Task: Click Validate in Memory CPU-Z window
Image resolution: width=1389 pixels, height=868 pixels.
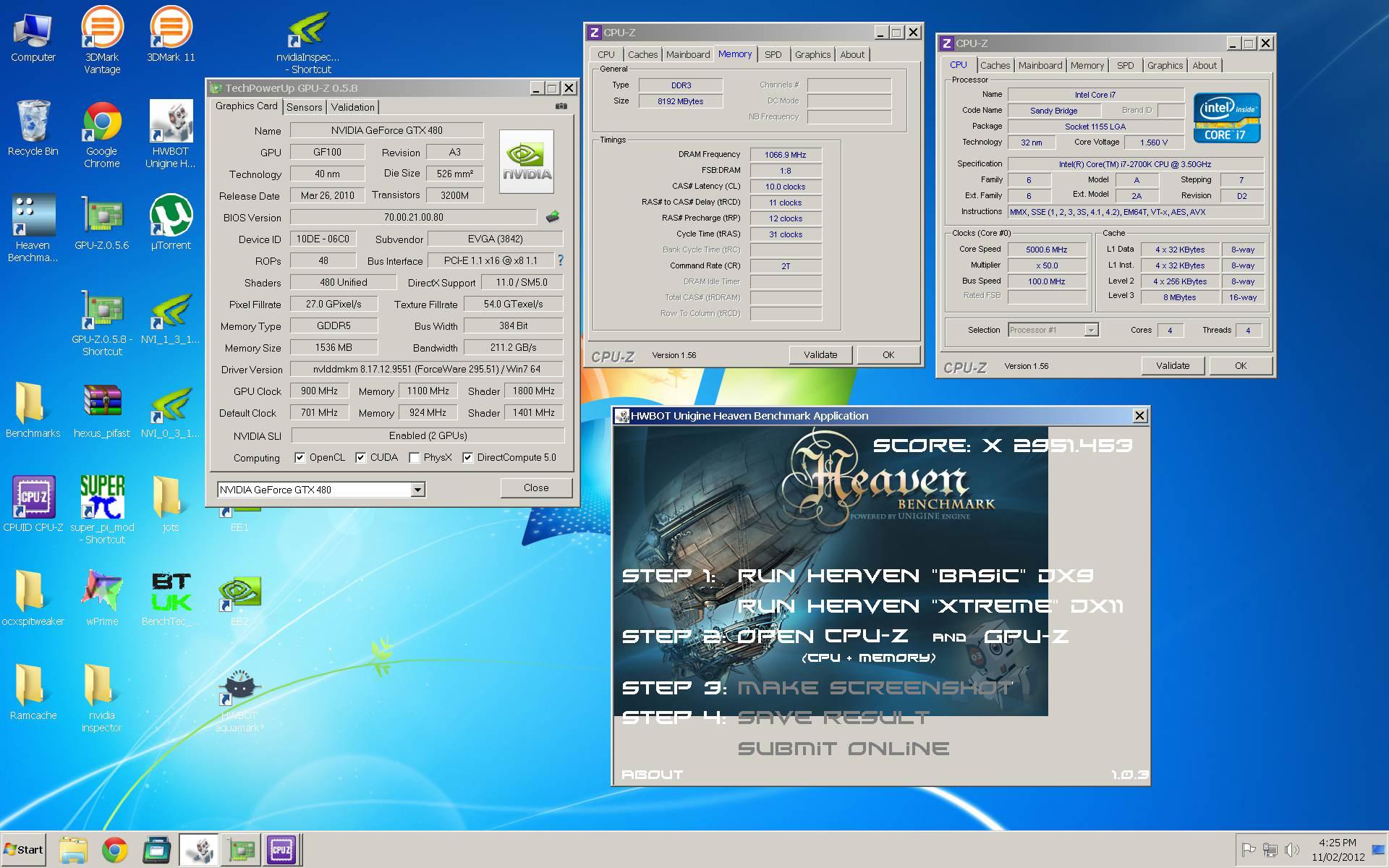Action: (x=820, y=354)
